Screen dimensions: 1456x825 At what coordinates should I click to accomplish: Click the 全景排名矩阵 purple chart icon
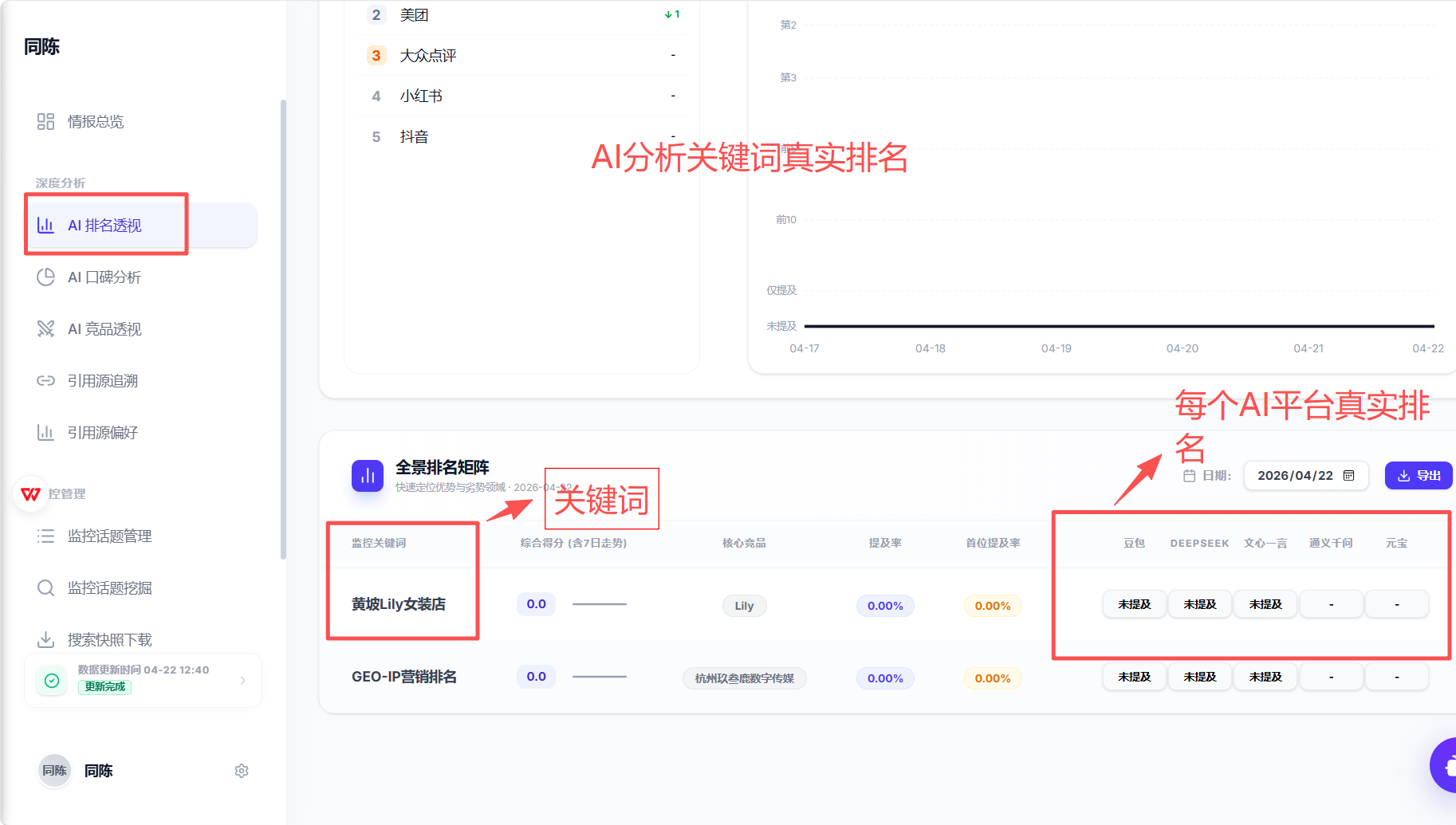368,476
